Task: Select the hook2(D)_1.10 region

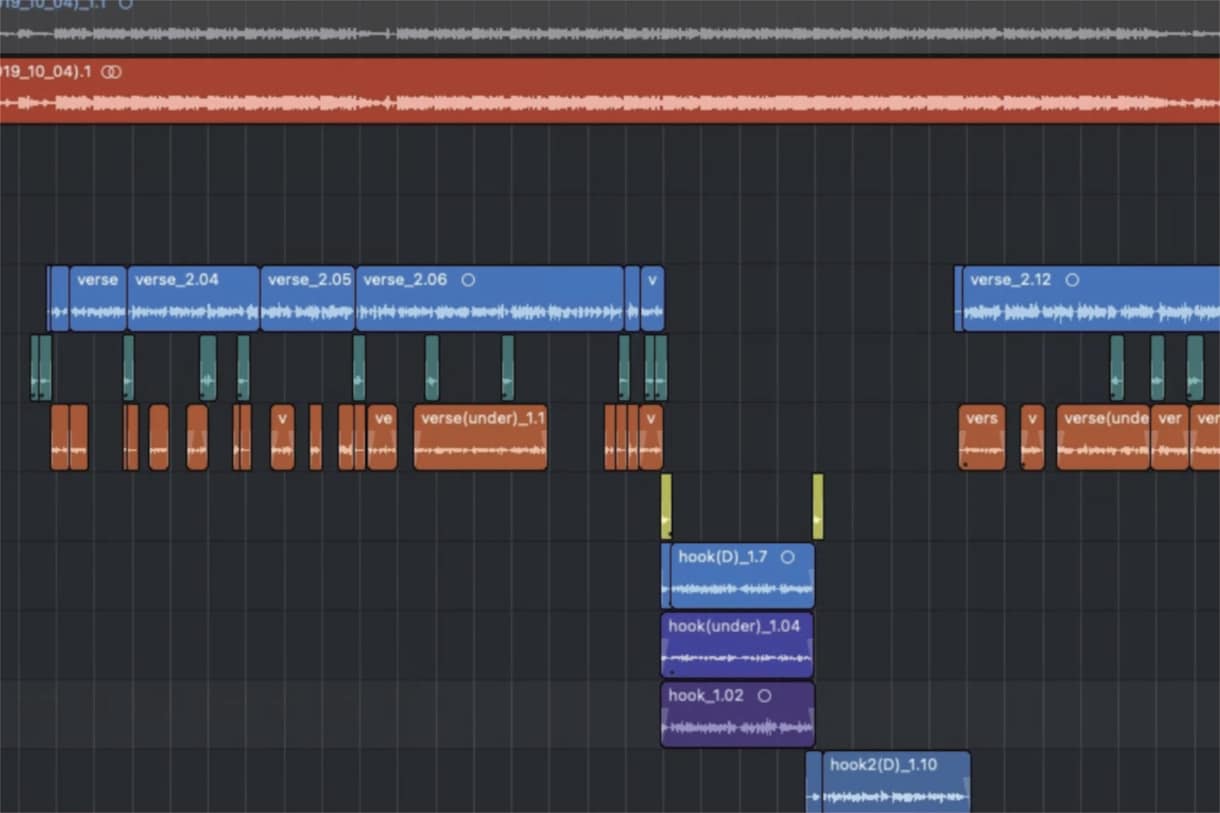Action: coord(895,782)
